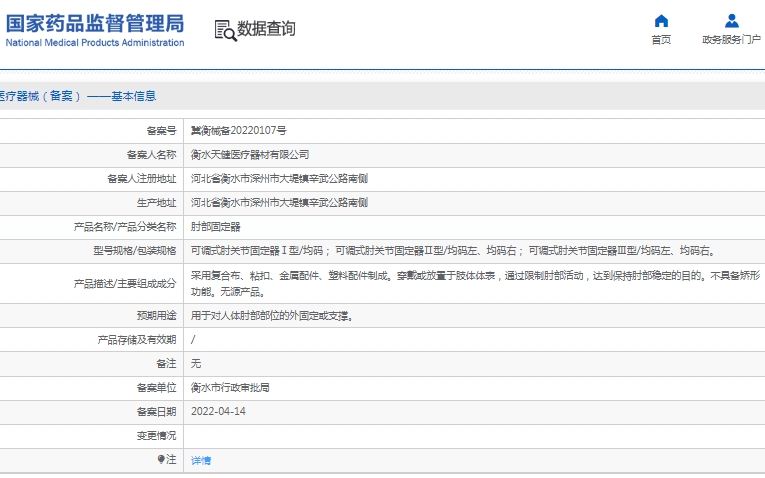Viewport: 765px width, 478px height.
Task: Click the home (首页) house icon
Action: (x=661, y=21)
